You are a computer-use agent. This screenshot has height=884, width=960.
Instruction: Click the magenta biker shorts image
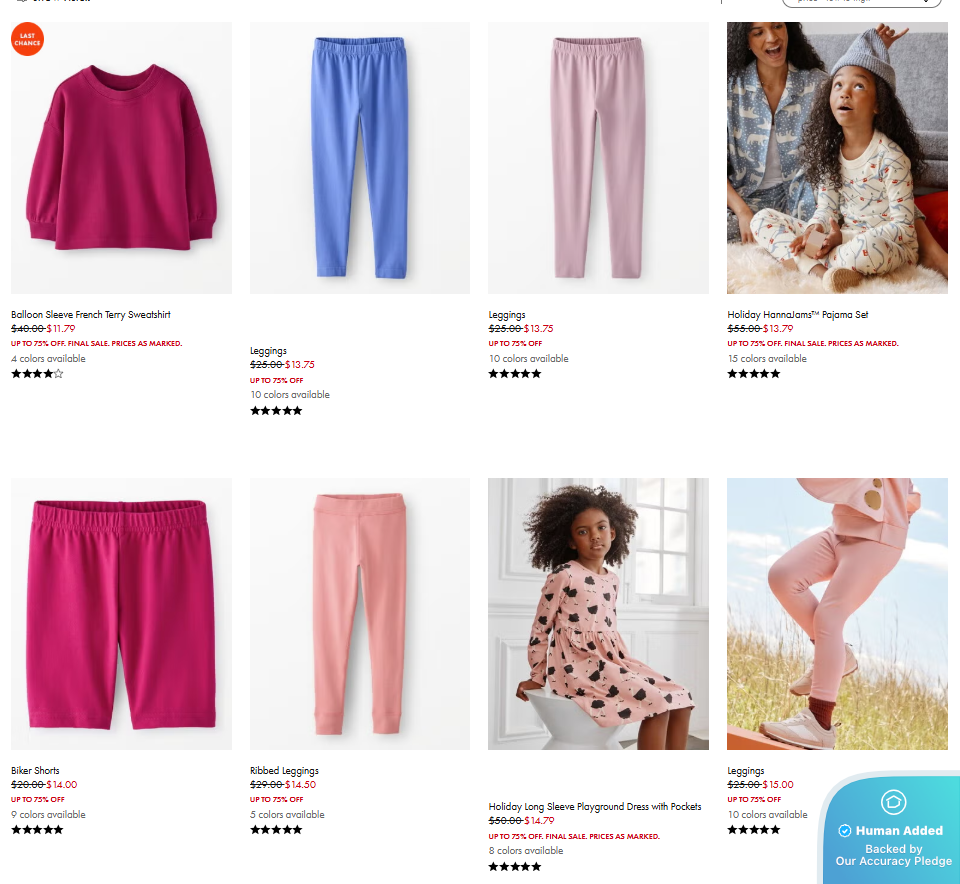(121, 613)
